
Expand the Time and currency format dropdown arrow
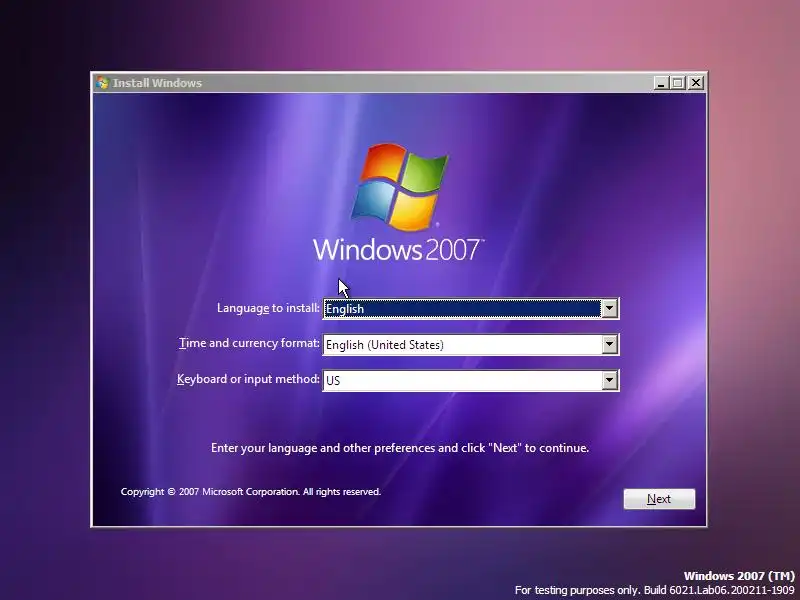609,344
